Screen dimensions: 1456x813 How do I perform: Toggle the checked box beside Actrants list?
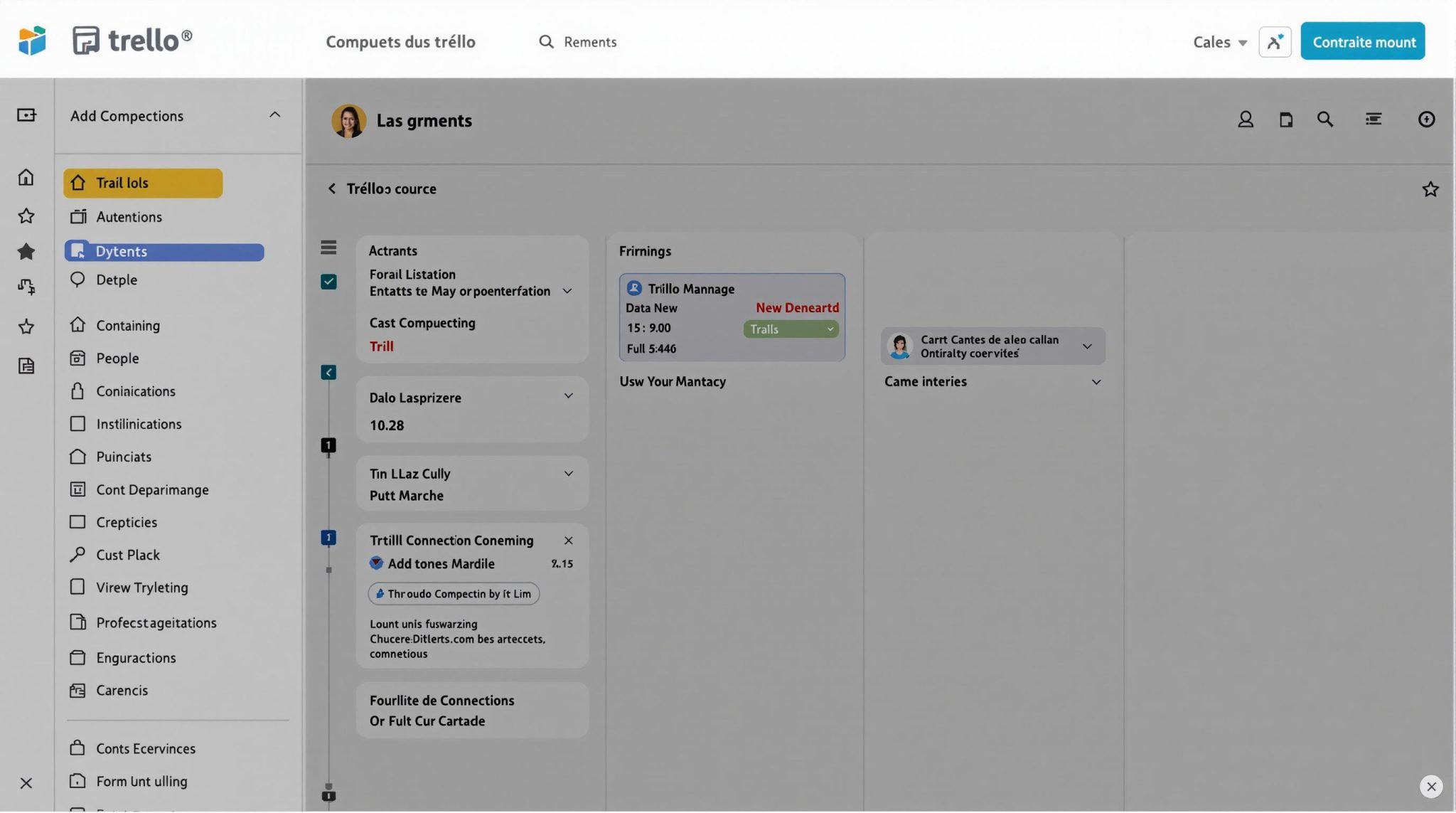328,282
